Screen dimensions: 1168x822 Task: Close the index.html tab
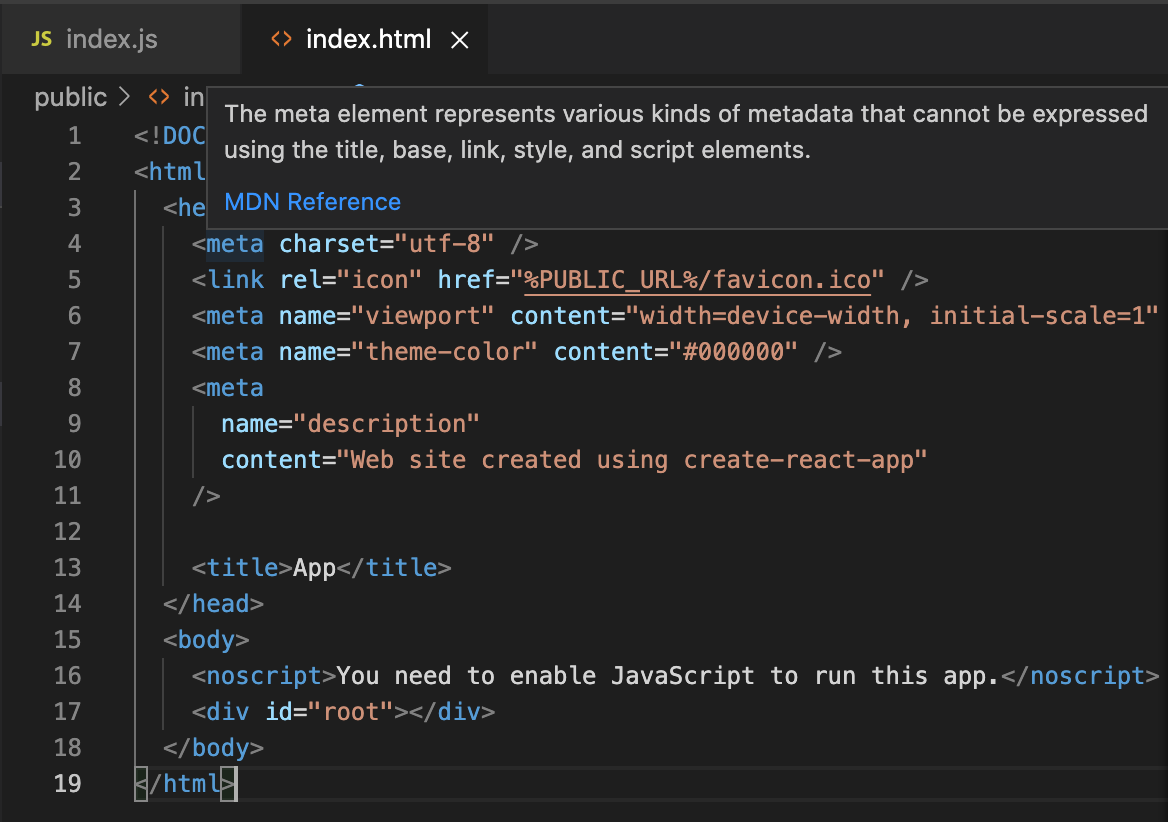[x=460, y=40]
